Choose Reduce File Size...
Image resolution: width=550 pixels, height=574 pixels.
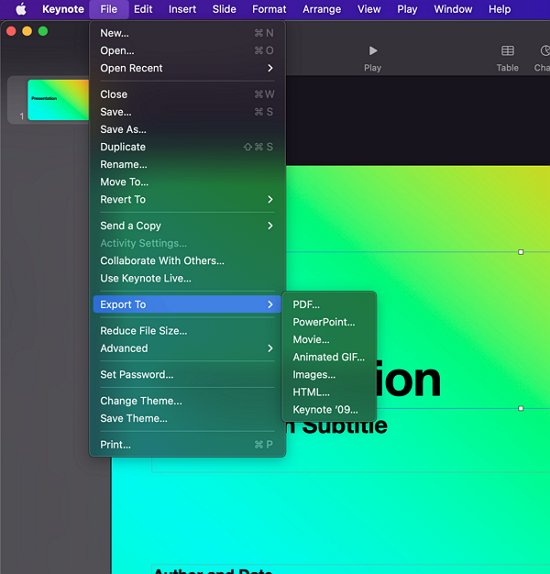(187, 331)
